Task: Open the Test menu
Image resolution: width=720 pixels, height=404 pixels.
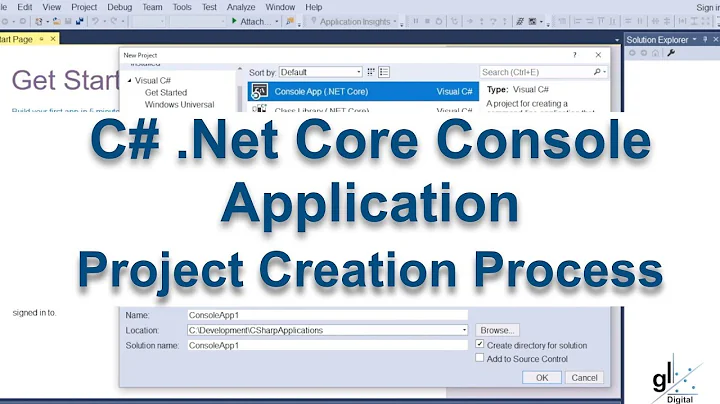Action: coord(209,7)
